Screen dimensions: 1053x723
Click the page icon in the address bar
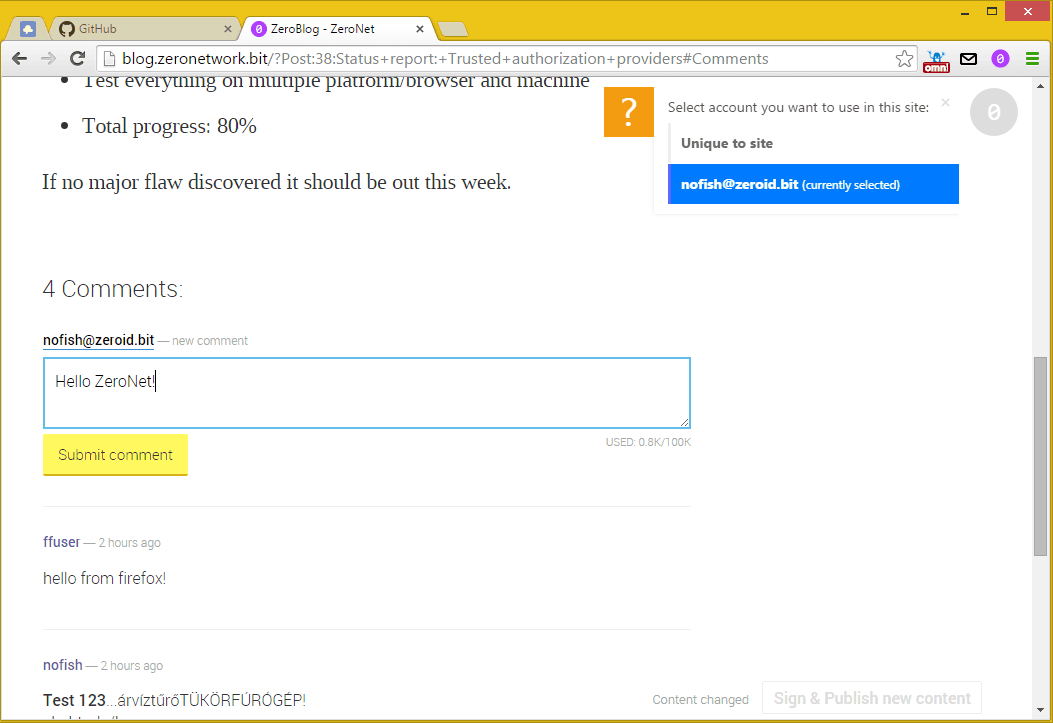click(109, 59)
